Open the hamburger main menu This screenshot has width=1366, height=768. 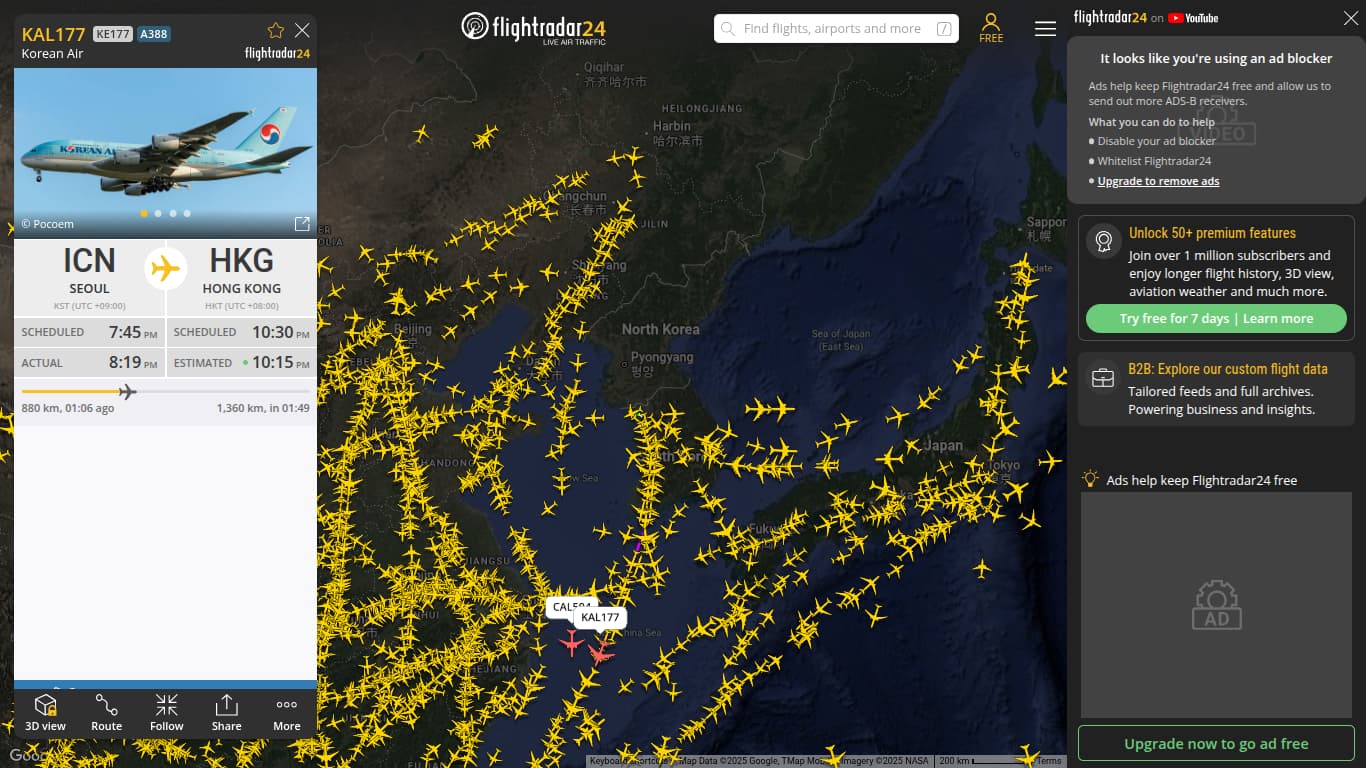point(1045,28)
